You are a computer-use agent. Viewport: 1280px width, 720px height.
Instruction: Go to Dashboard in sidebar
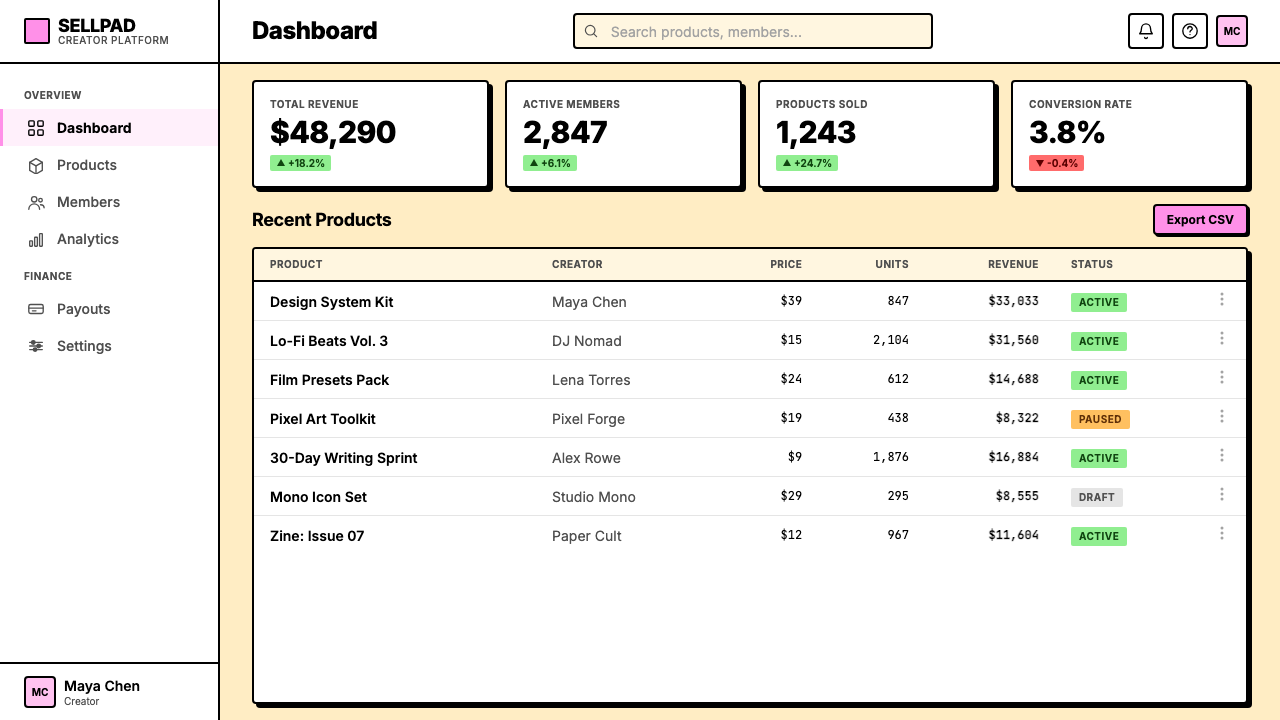109,128
